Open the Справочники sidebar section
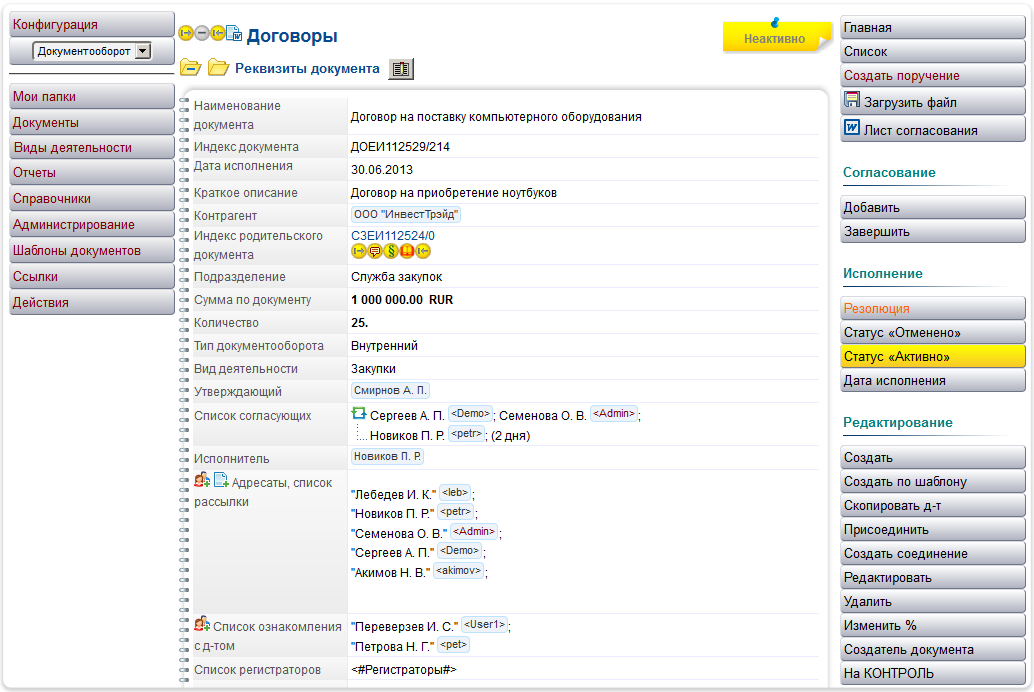This screenshot has height=692, width=1034. click(x=88, y=198)
